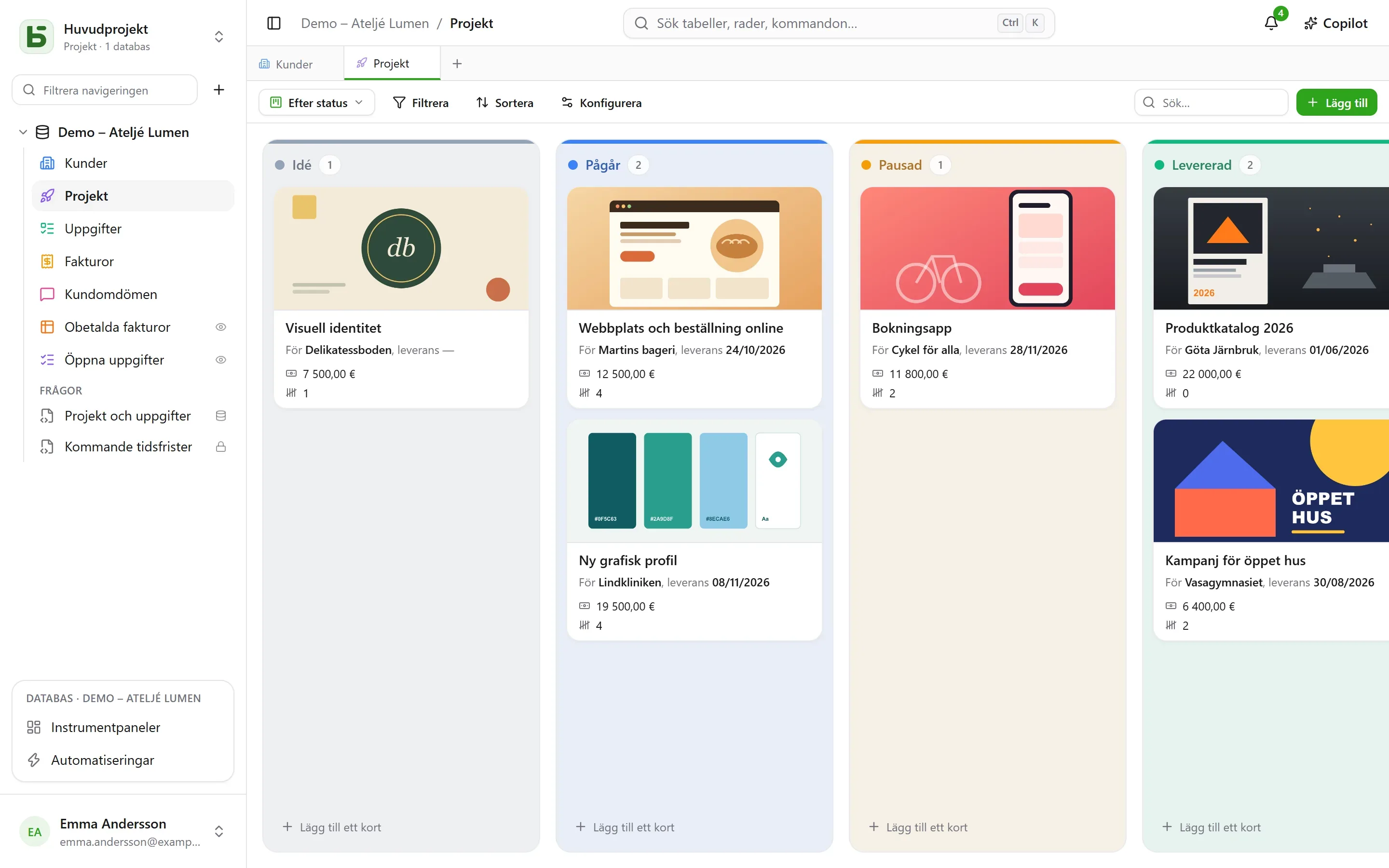Open Automatiseringar
1389x868 pixels.
(123, 760)
